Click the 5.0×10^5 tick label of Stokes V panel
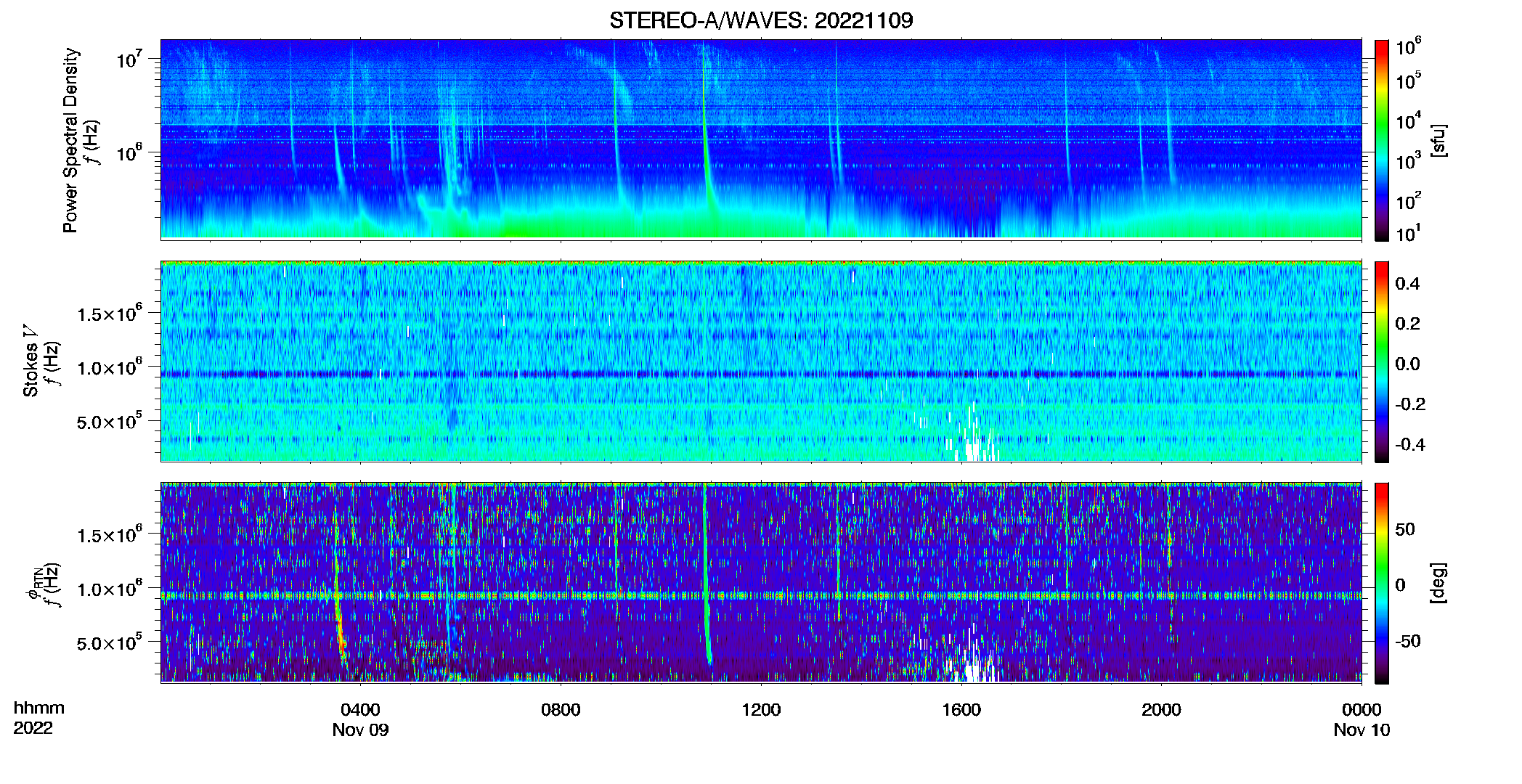The height and width of the screenshot is (784, 1522). (x=110, y=421)
